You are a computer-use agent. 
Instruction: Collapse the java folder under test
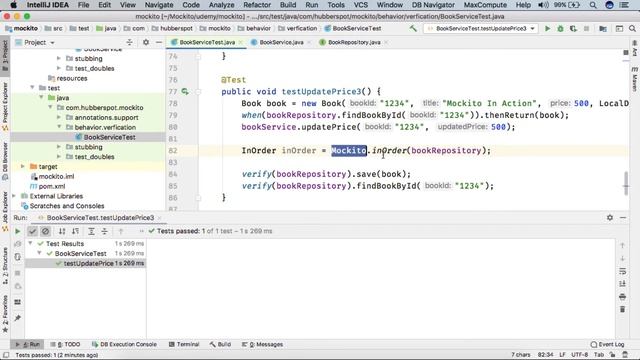42,98
